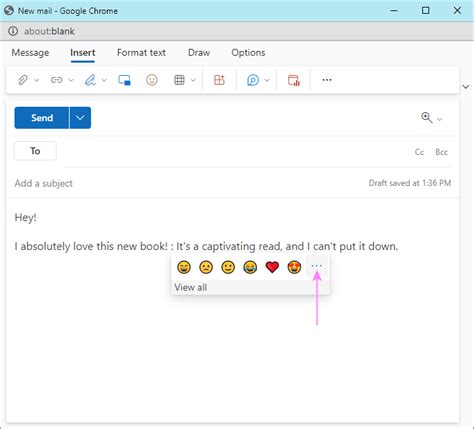Click the about:blank address text
474x429 pixels.
[49, 31]
